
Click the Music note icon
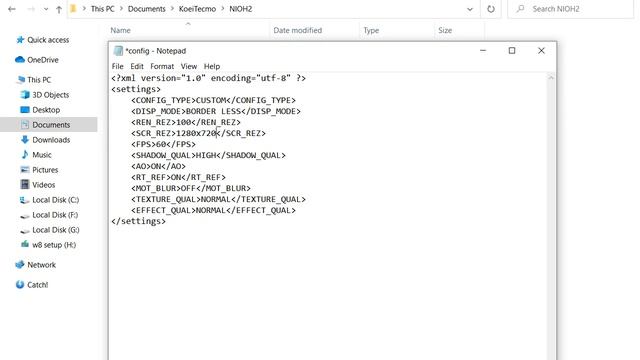25,155
